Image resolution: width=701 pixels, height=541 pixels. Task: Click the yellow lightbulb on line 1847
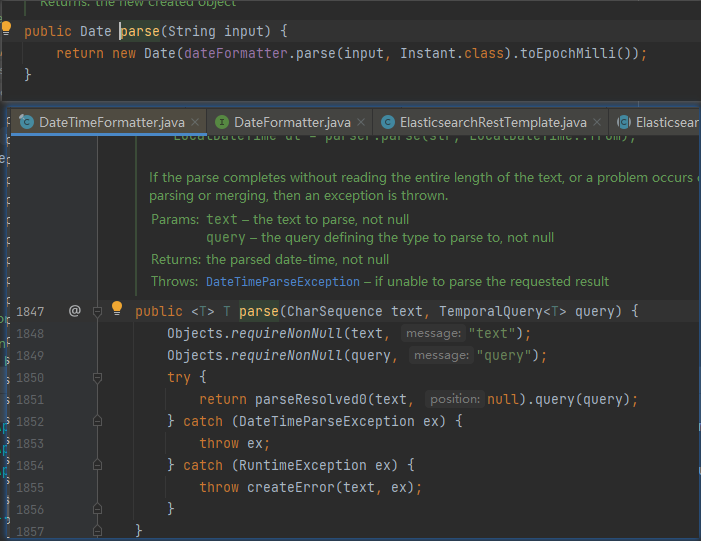point(117,308)
